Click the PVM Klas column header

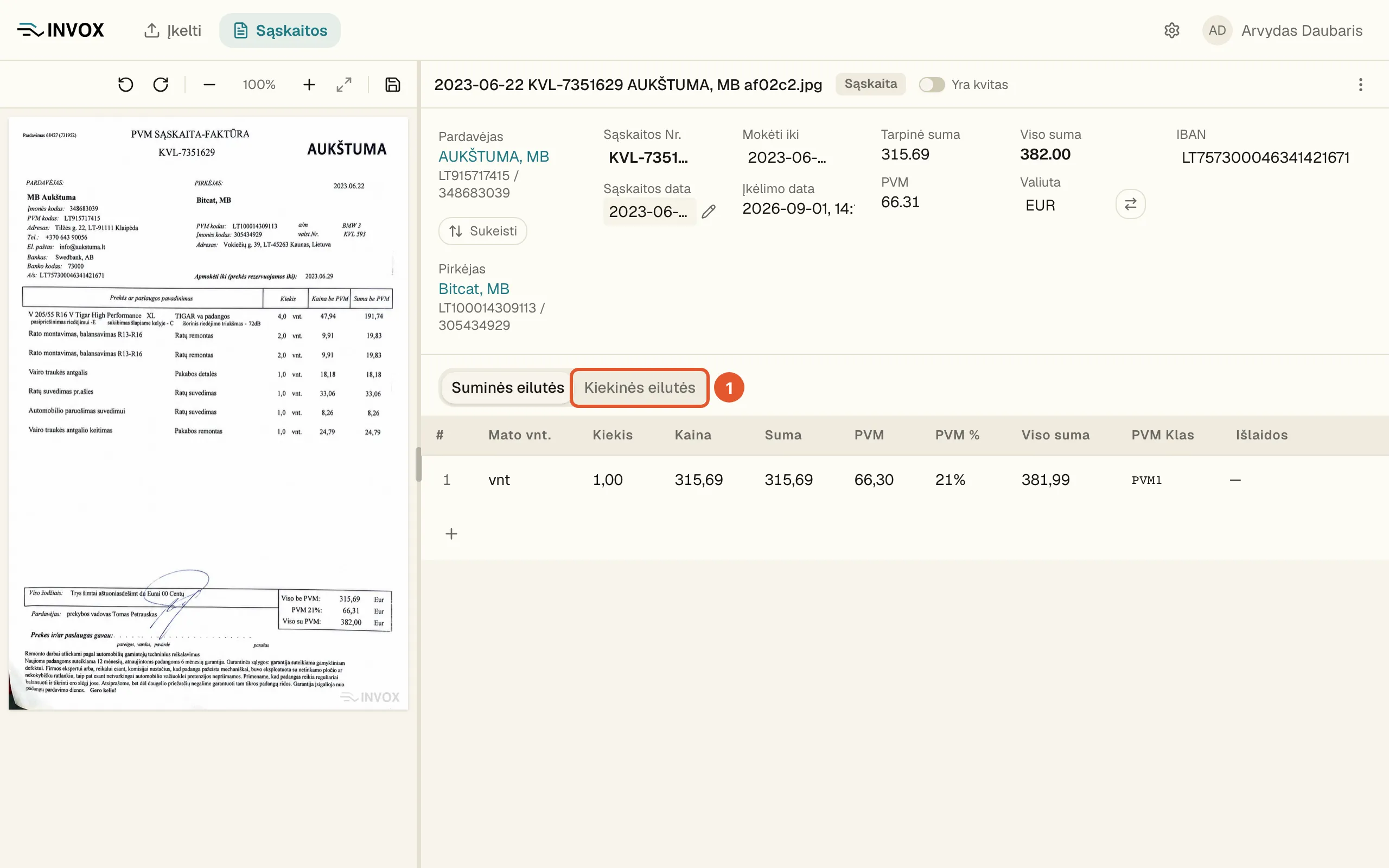[x=1162, y=435]
